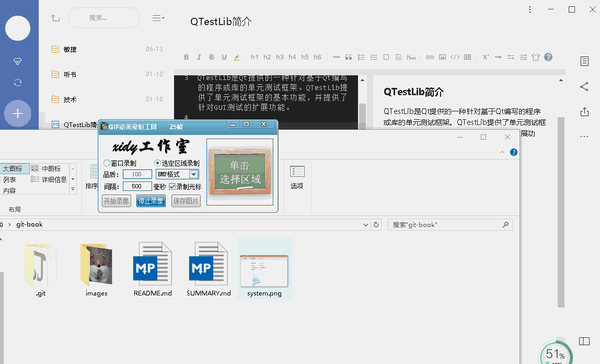Click the 停止录像 button

tap(151, 201)
